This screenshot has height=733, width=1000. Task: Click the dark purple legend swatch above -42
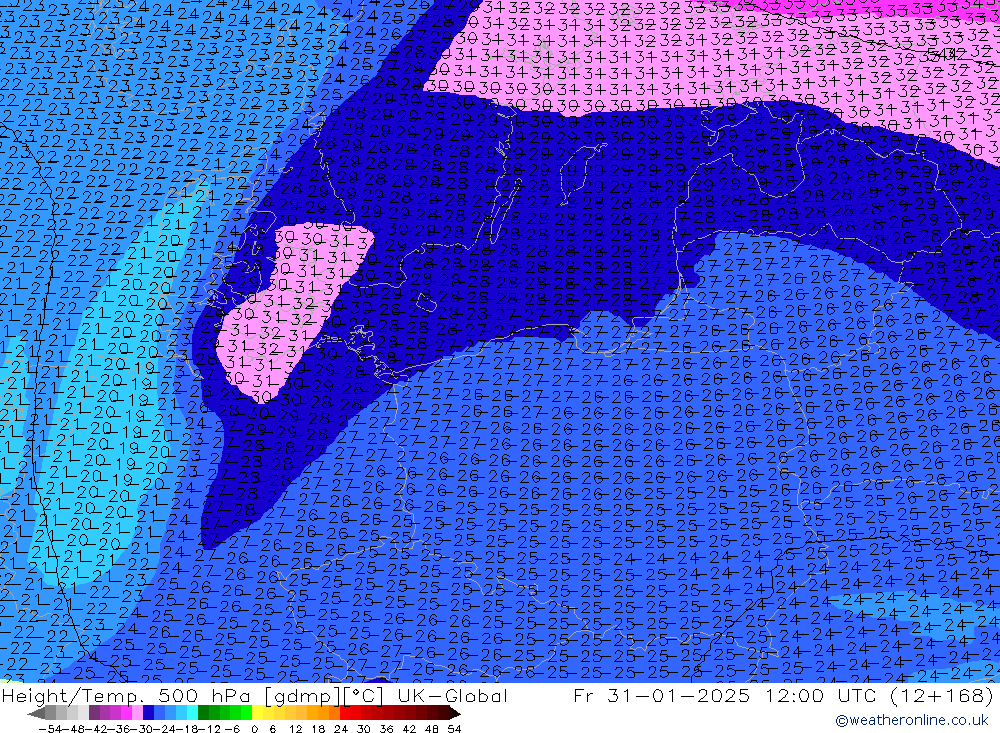[94, 713]
